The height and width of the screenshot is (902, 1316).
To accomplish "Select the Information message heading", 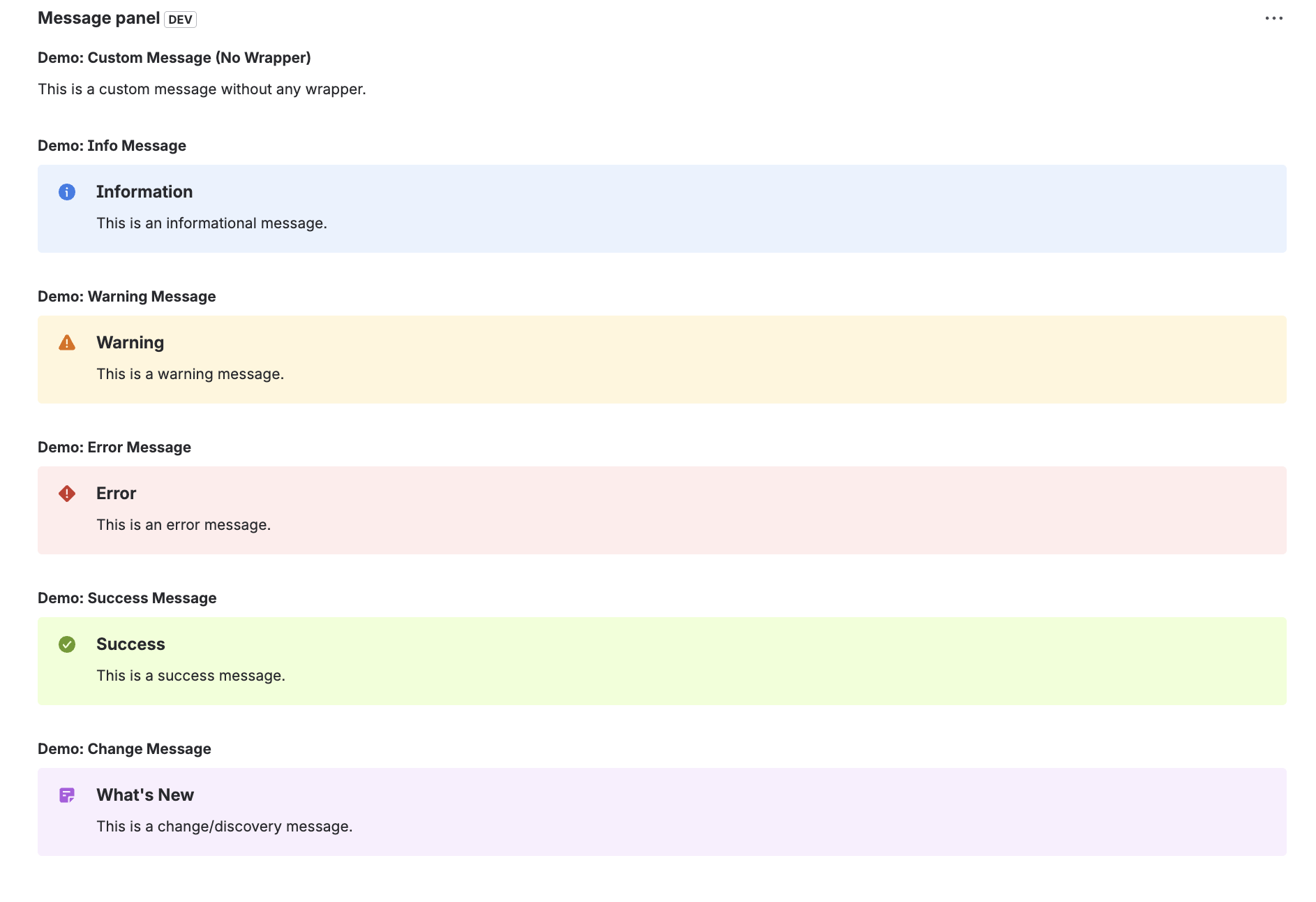I will [x=144, y=191].
